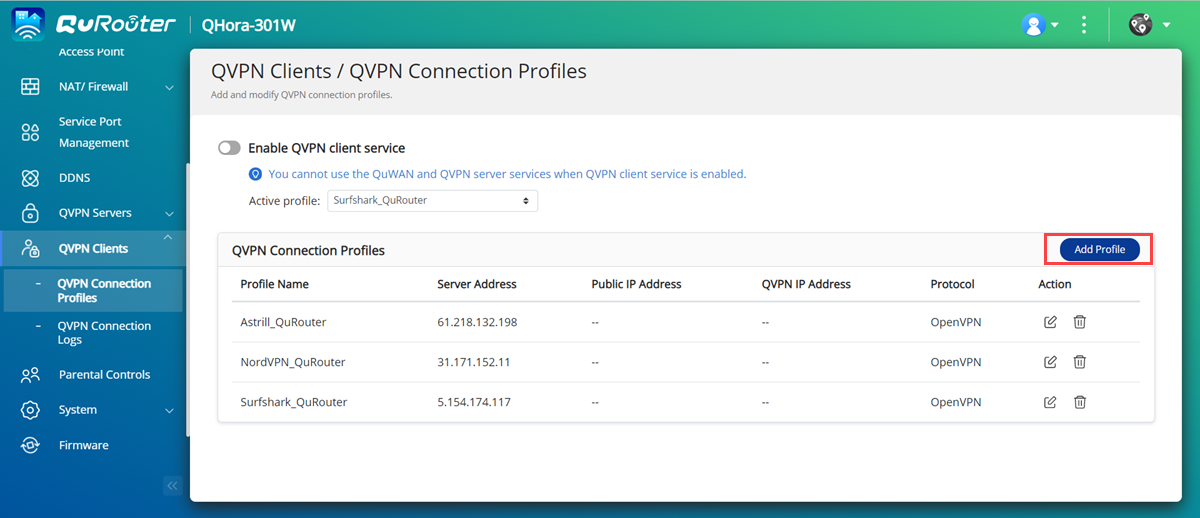Screen dimensions: 1200x518
Task: Click the Server Address column header
Action: pos(477,284)
